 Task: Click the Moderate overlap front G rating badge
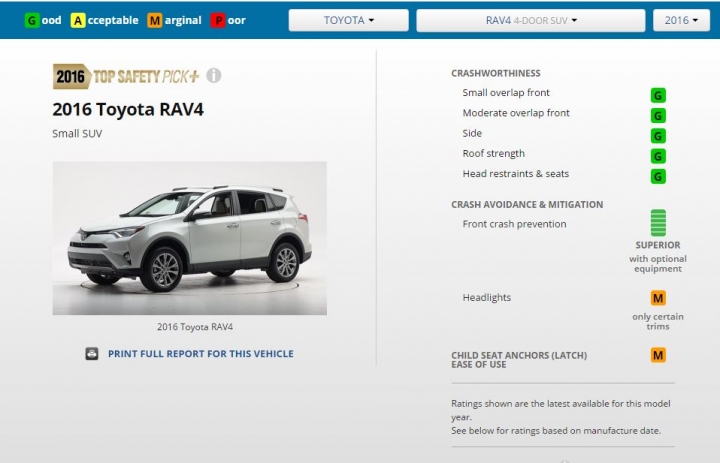click(658, 116)
